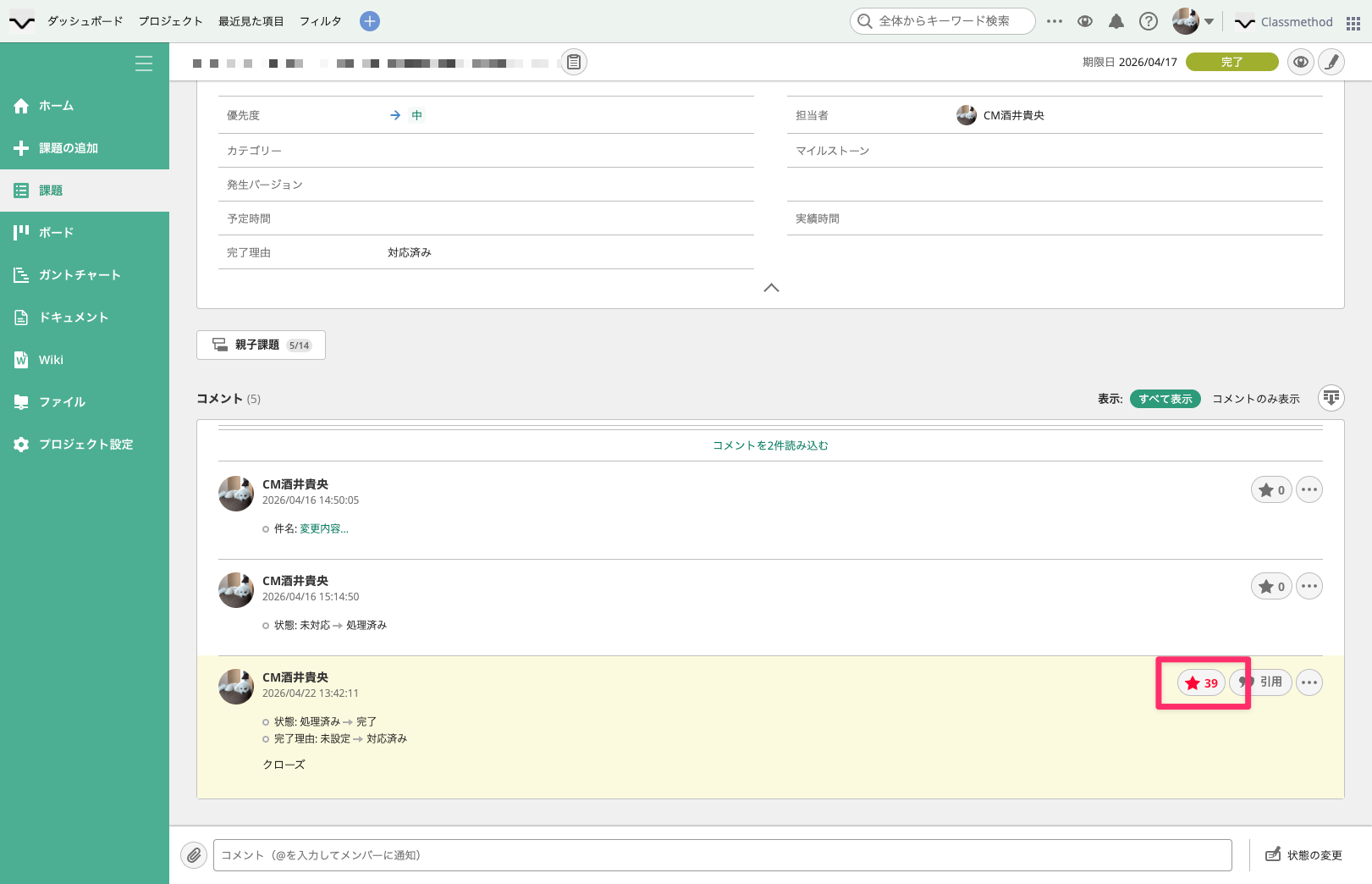The width and height of the screenshot is (1372, 884).
Task: Open the help question mark icon
Action: pos(1148,21)
